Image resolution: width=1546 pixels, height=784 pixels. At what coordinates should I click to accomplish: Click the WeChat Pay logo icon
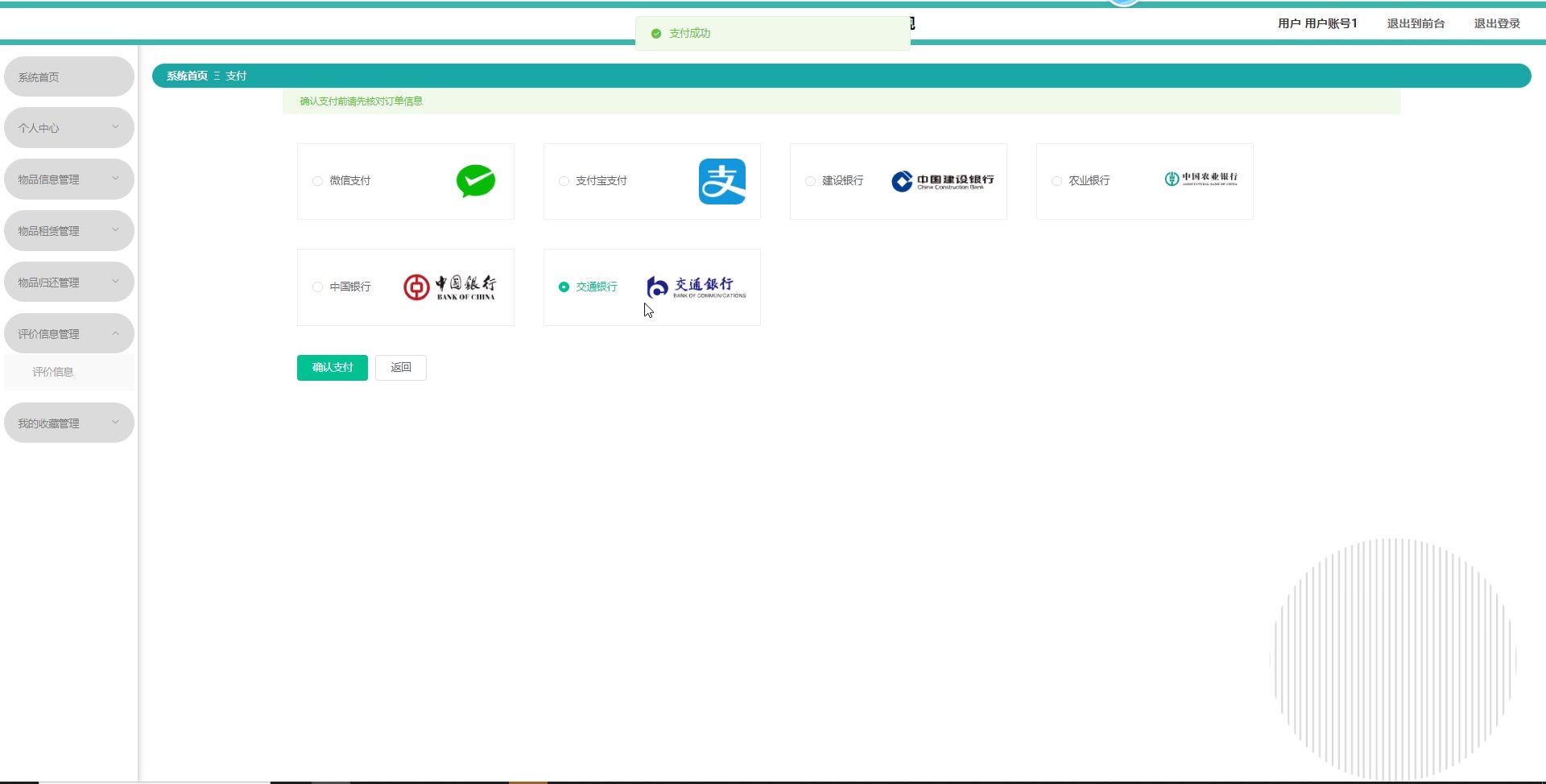click(476, 181)
